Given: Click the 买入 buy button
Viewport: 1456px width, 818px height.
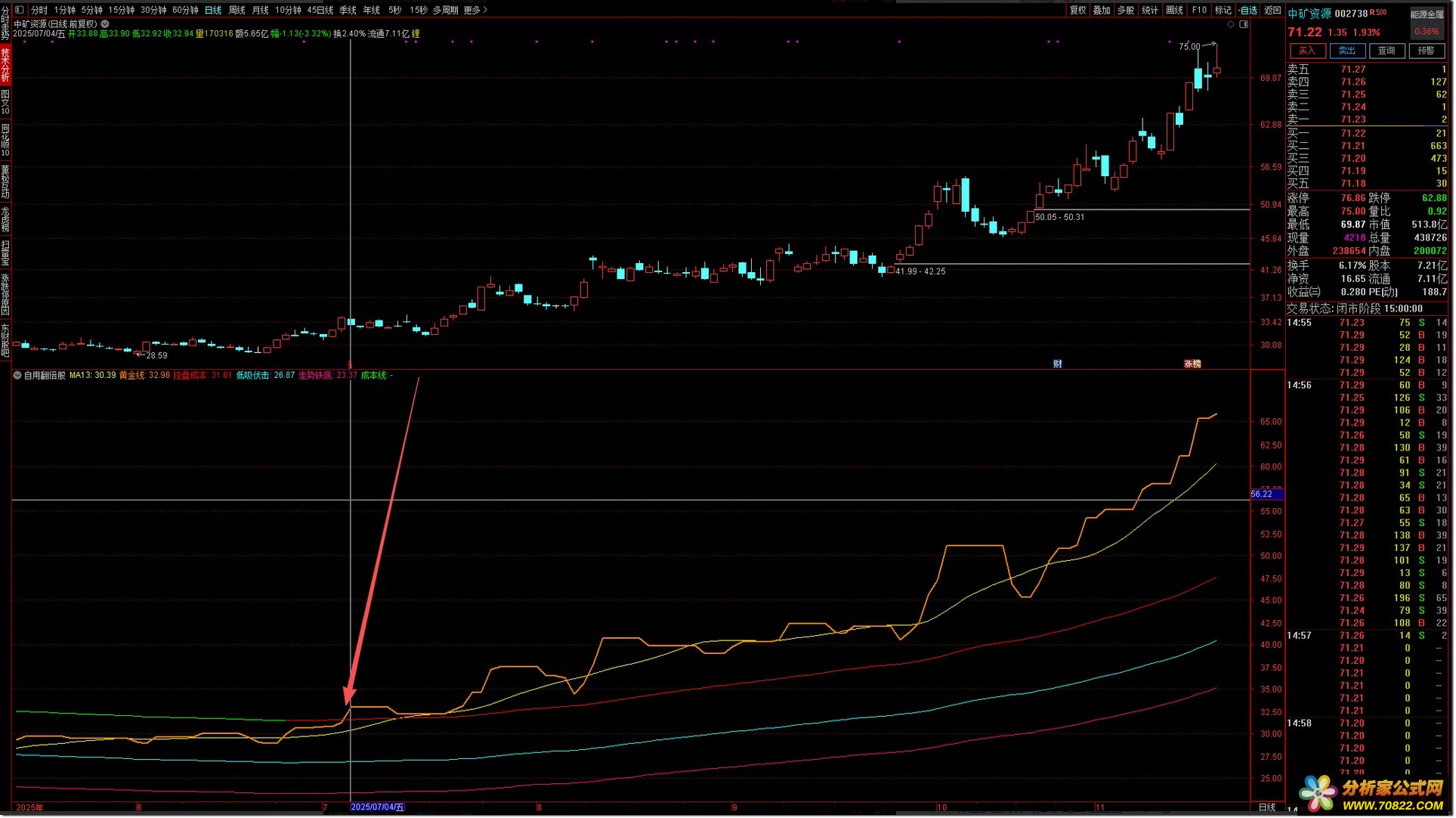Looking at the screenshot, I should [x=1307, y=51].
